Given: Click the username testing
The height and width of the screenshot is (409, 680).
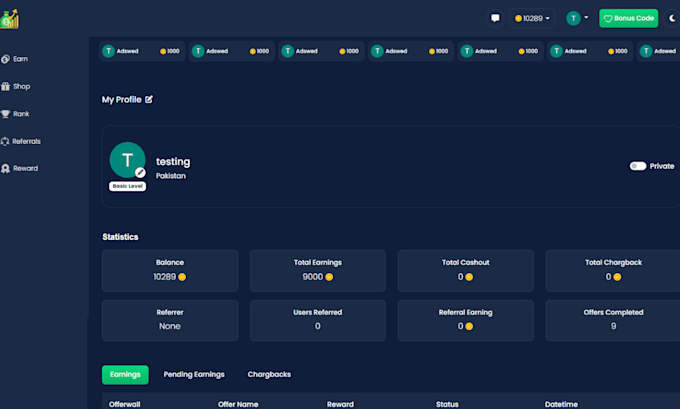Looking at the screenshot, I should pos(173,162).
